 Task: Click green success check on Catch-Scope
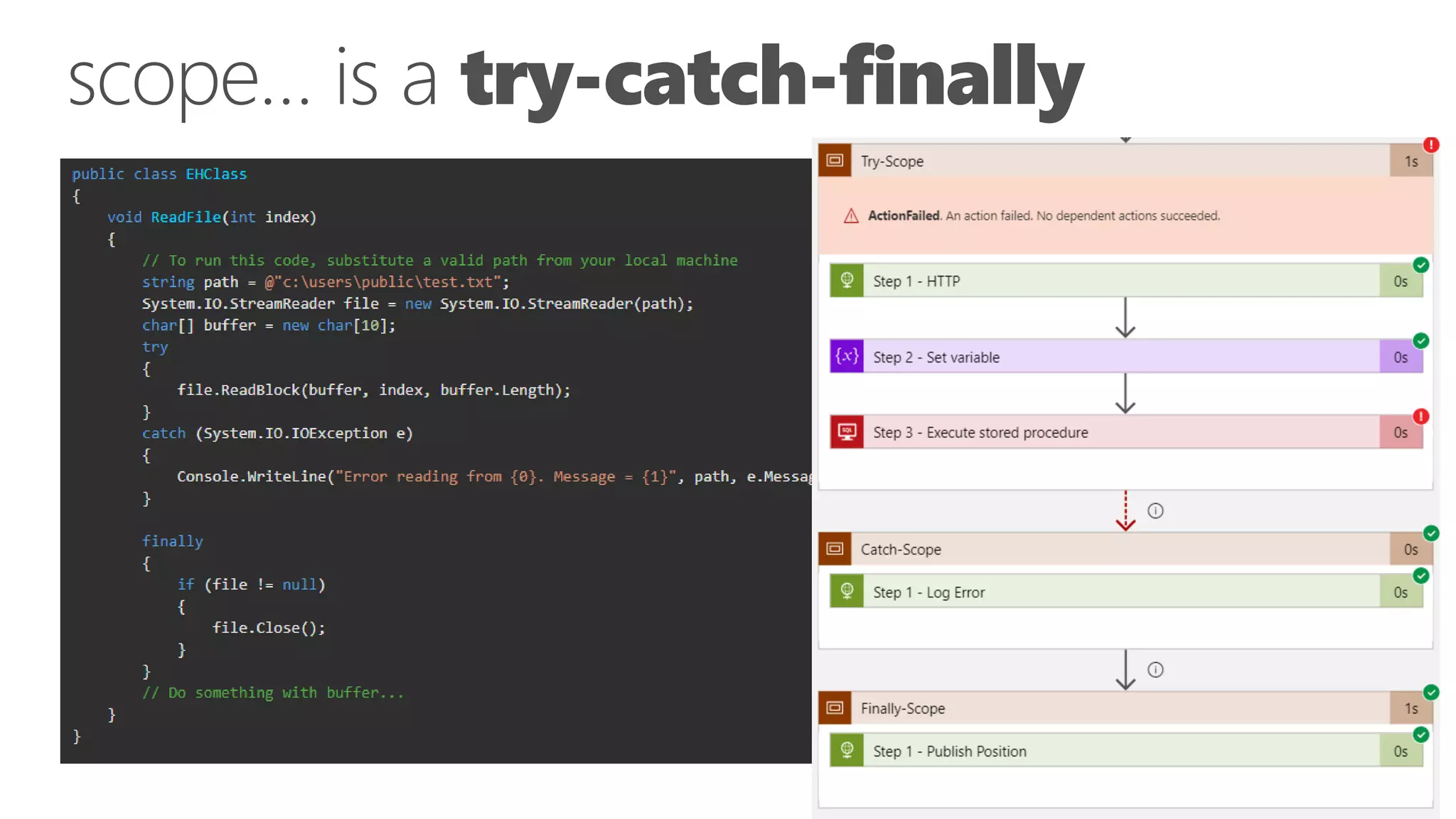[x=1431, y=533]
